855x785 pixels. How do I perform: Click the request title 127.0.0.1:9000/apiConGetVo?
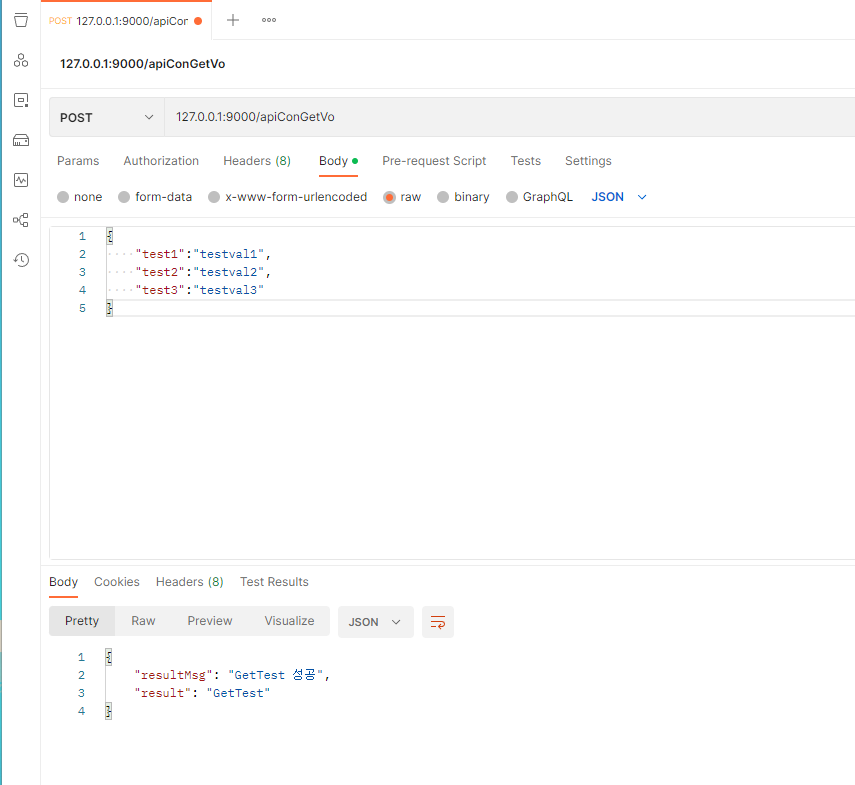click(x=142, y=64)
